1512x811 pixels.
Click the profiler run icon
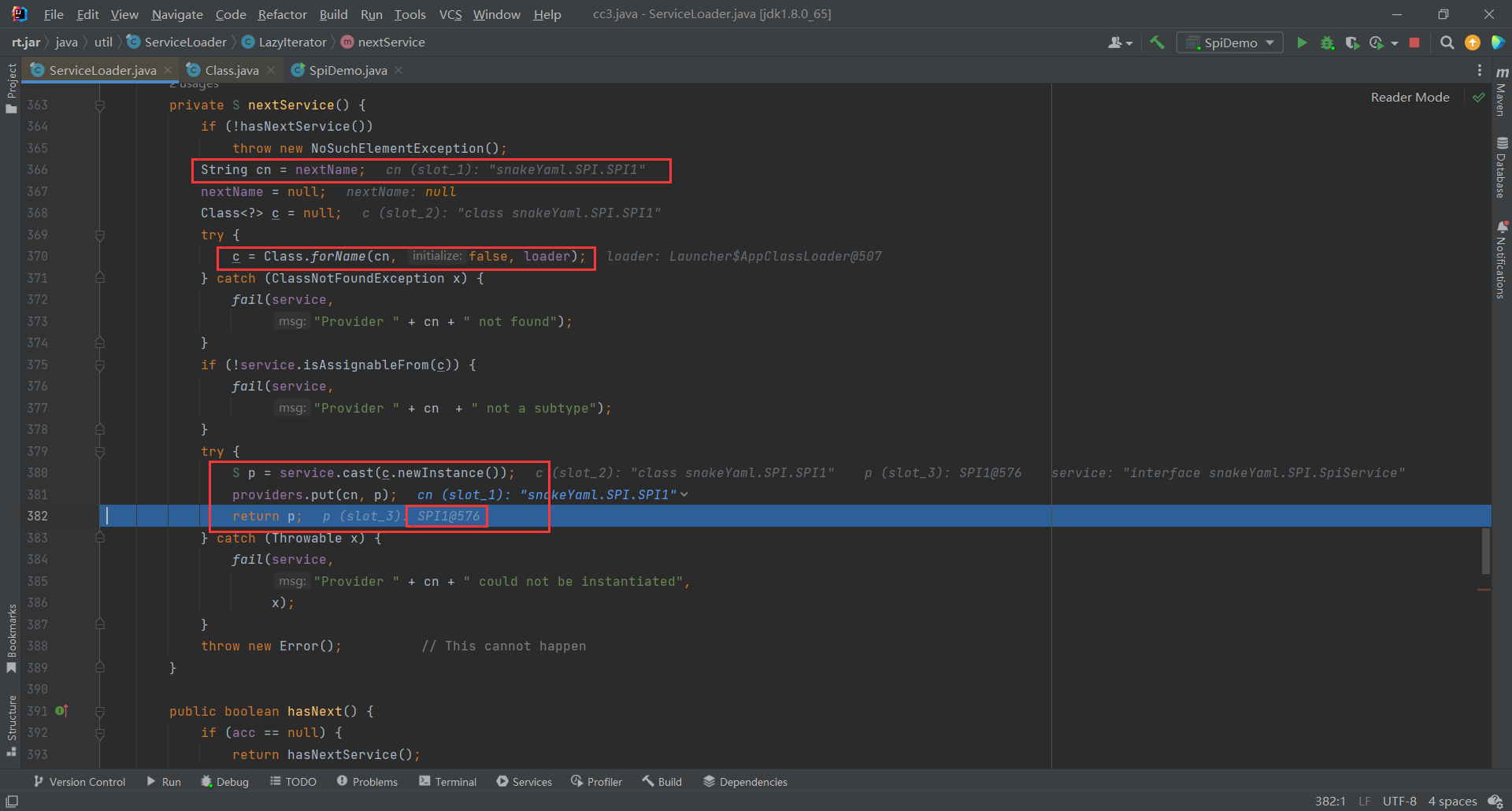click(x=1377, y=43)
